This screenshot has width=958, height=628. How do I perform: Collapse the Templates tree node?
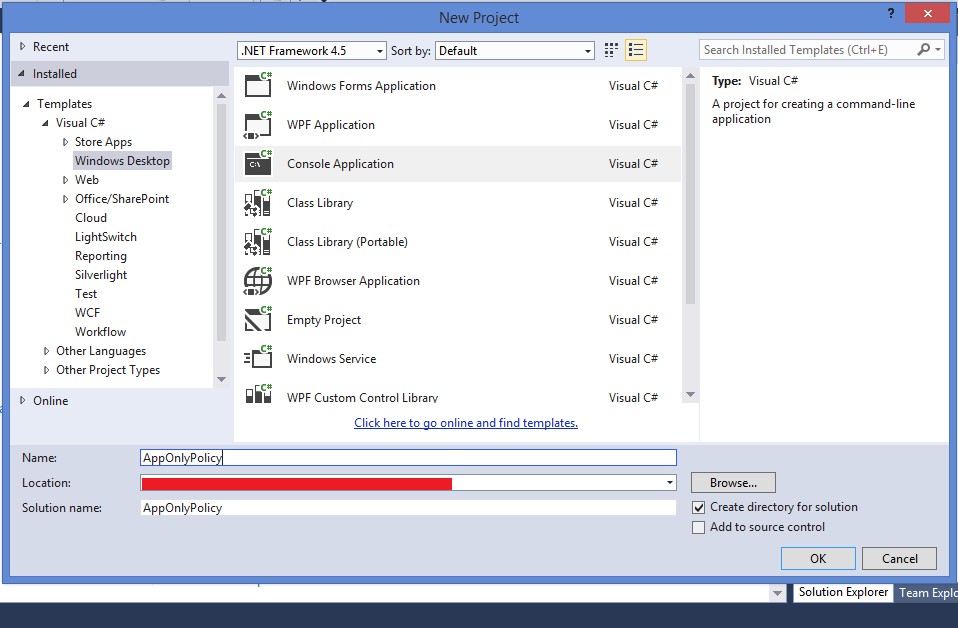coord(26,104)
